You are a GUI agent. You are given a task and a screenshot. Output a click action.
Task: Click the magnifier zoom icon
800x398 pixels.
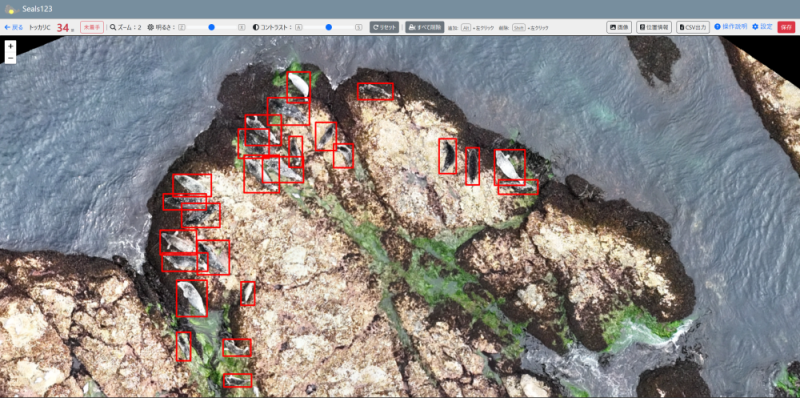(x=113, y=28)
